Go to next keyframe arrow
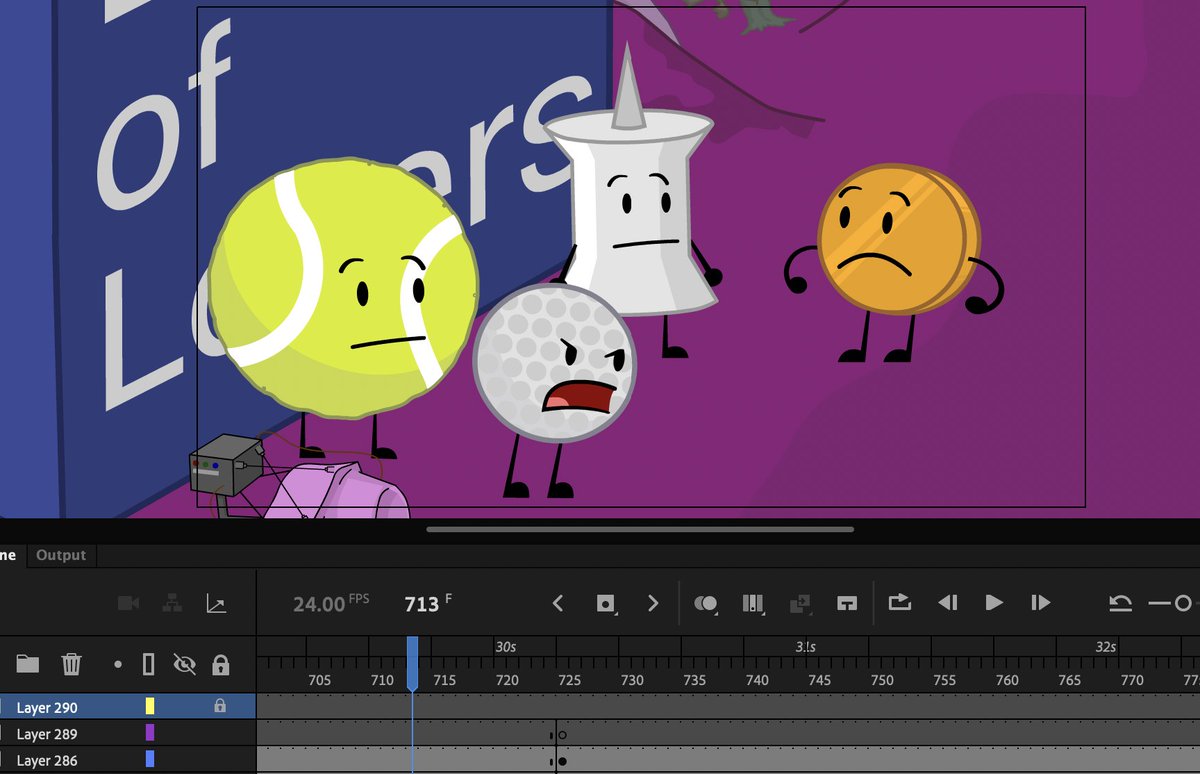Viewport: 1200px width, 774px height. 653,603
